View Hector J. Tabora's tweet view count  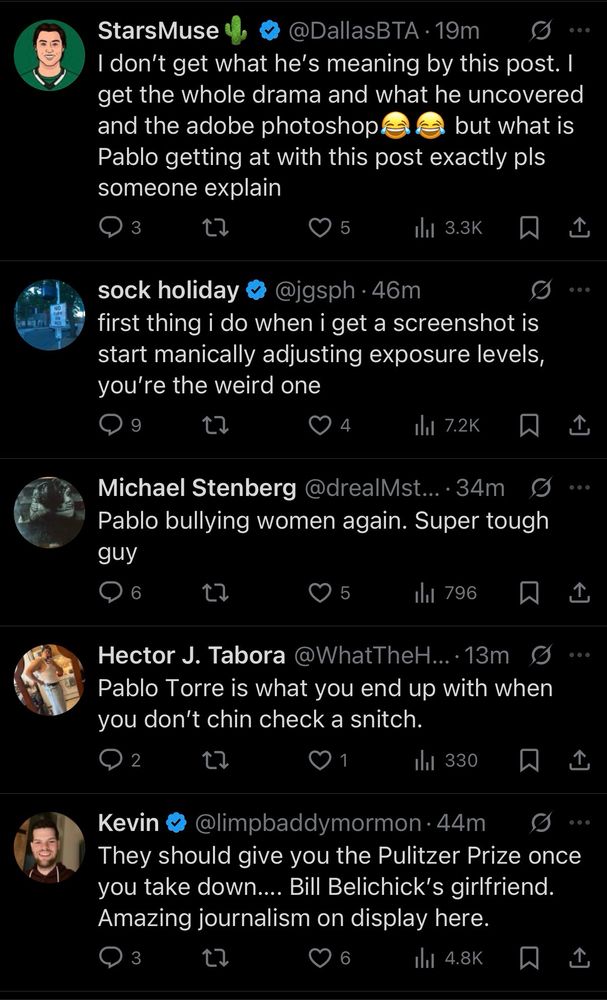pos(448,760)
